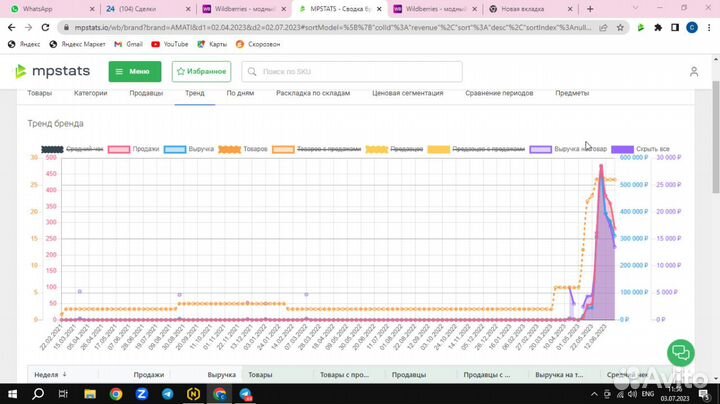Share this page icon in address bar

pos(603,28)
